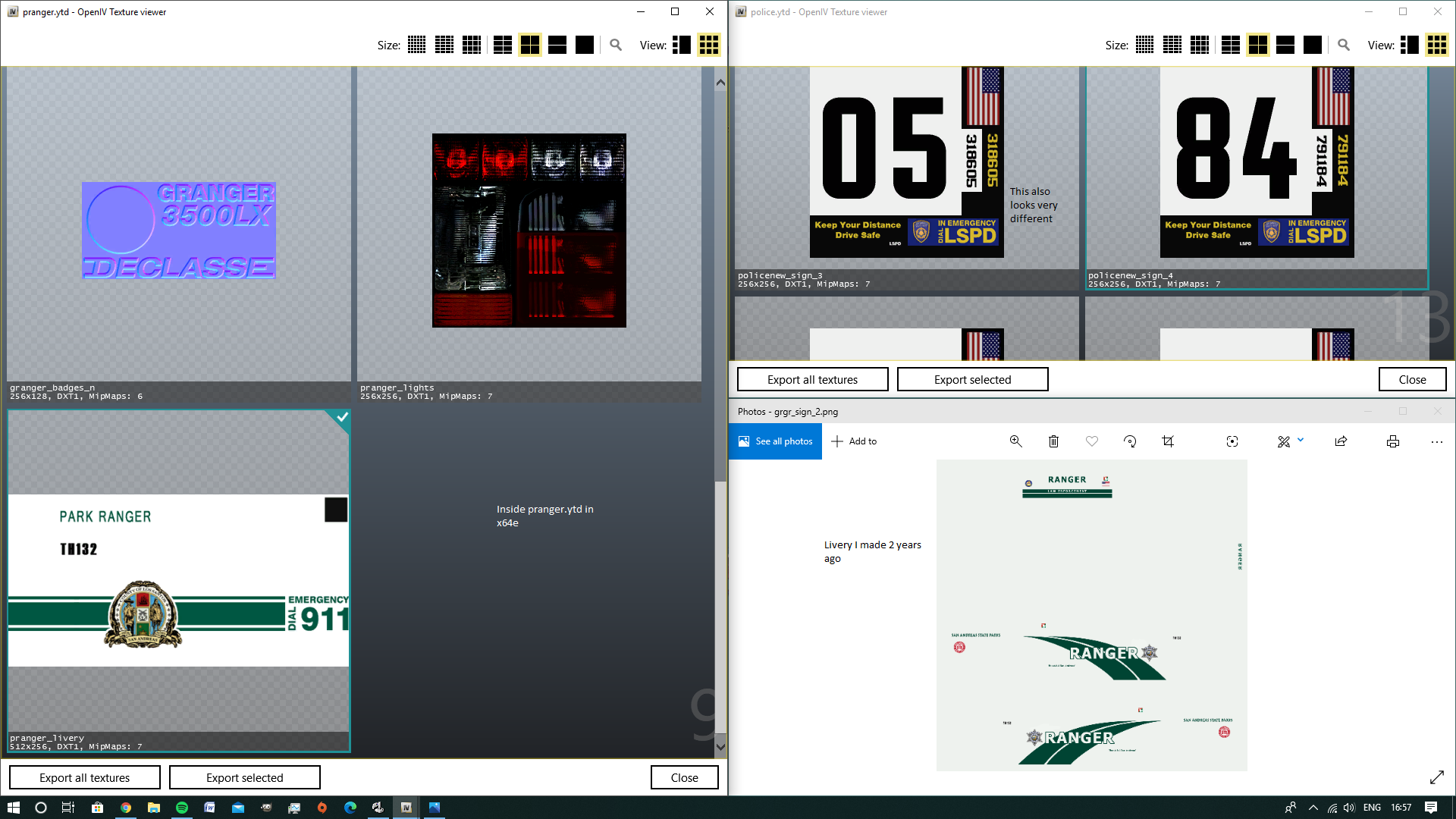Switch pranger.ytd viewer to list view
The width and height of the screenshot is (1456, 819).
coord(681,45)
